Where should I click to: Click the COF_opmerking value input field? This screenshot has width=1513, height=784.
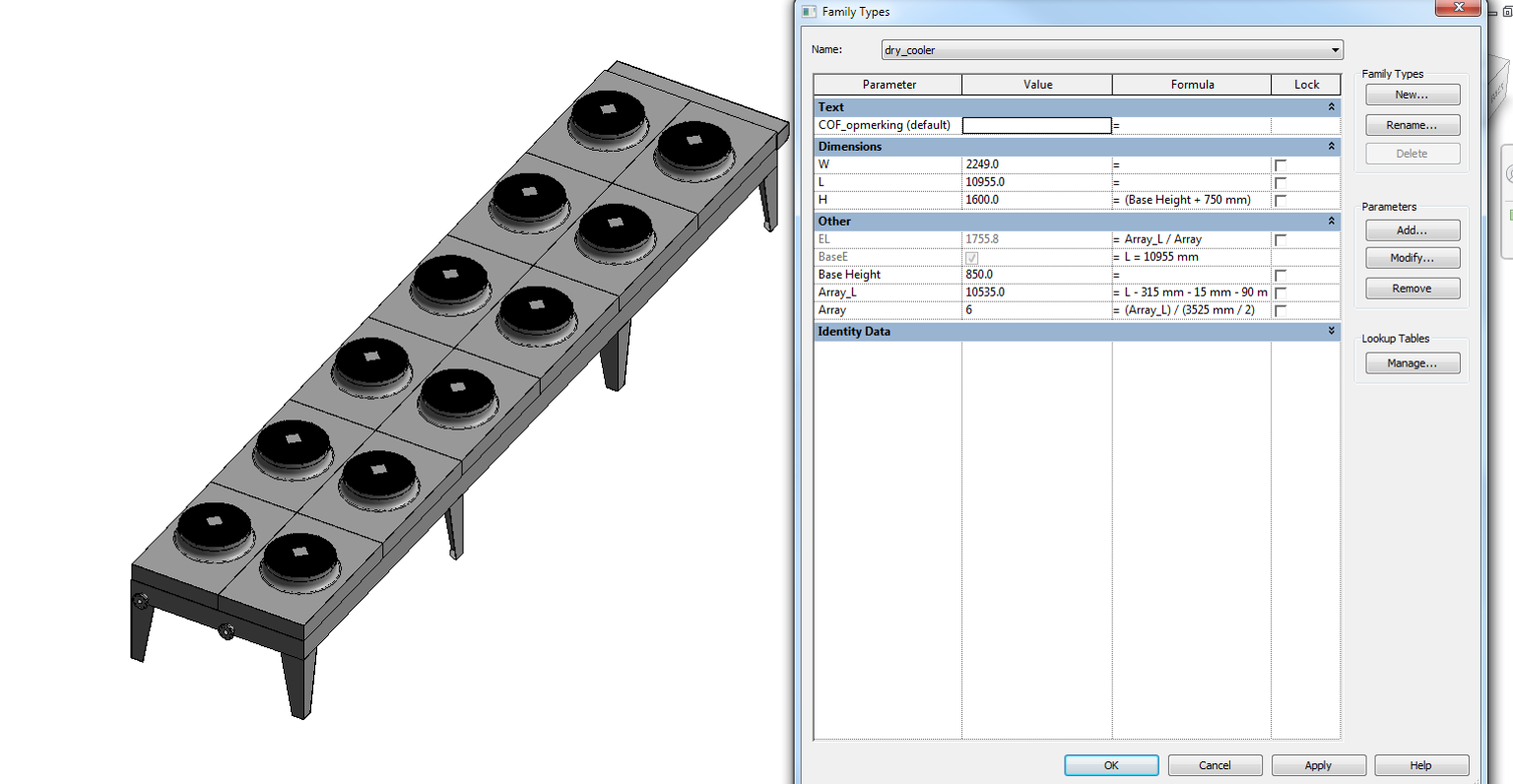tap(1036, 125)
